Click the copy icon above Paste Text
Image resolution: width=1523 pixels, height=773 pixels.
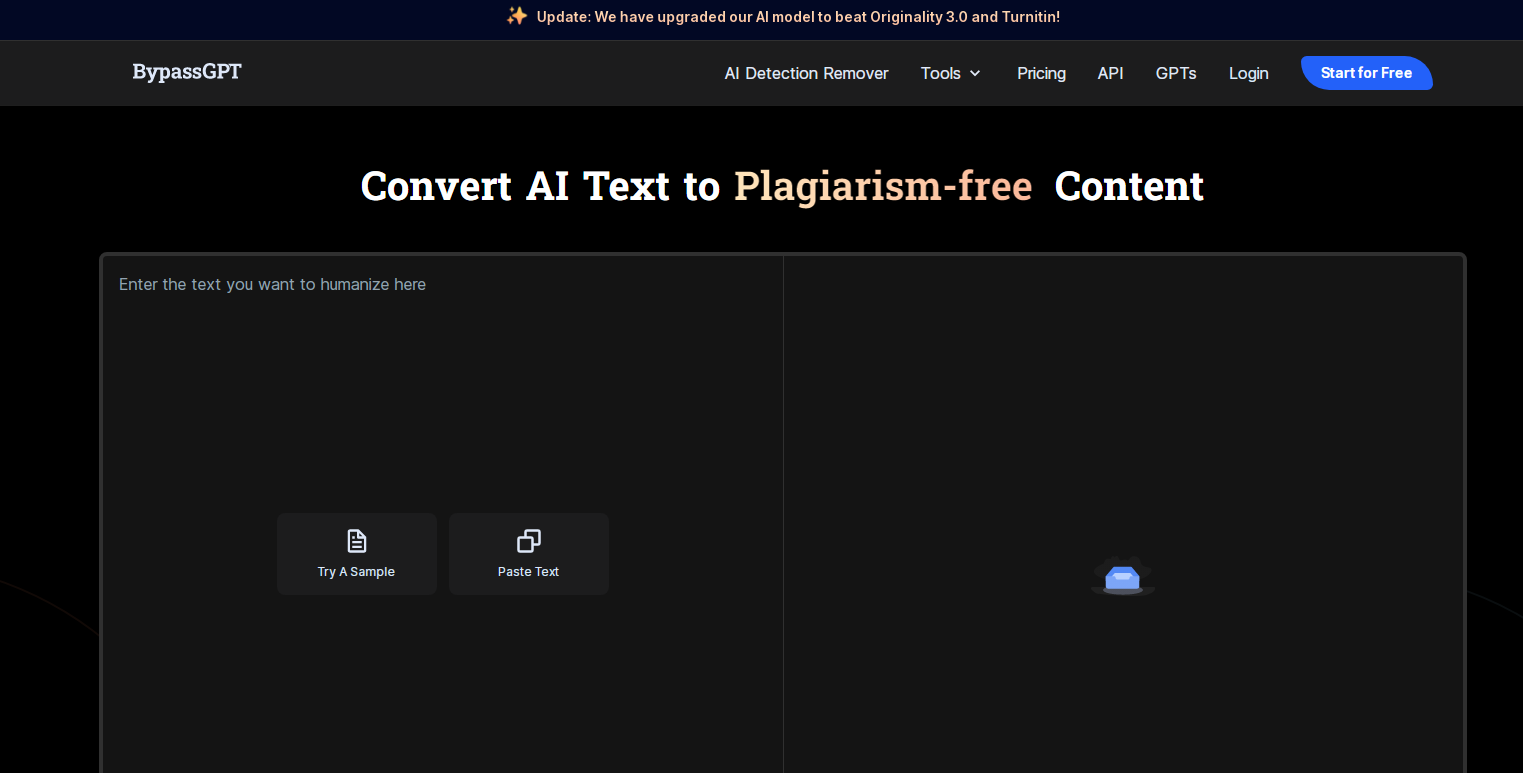(x=528, y=541)
